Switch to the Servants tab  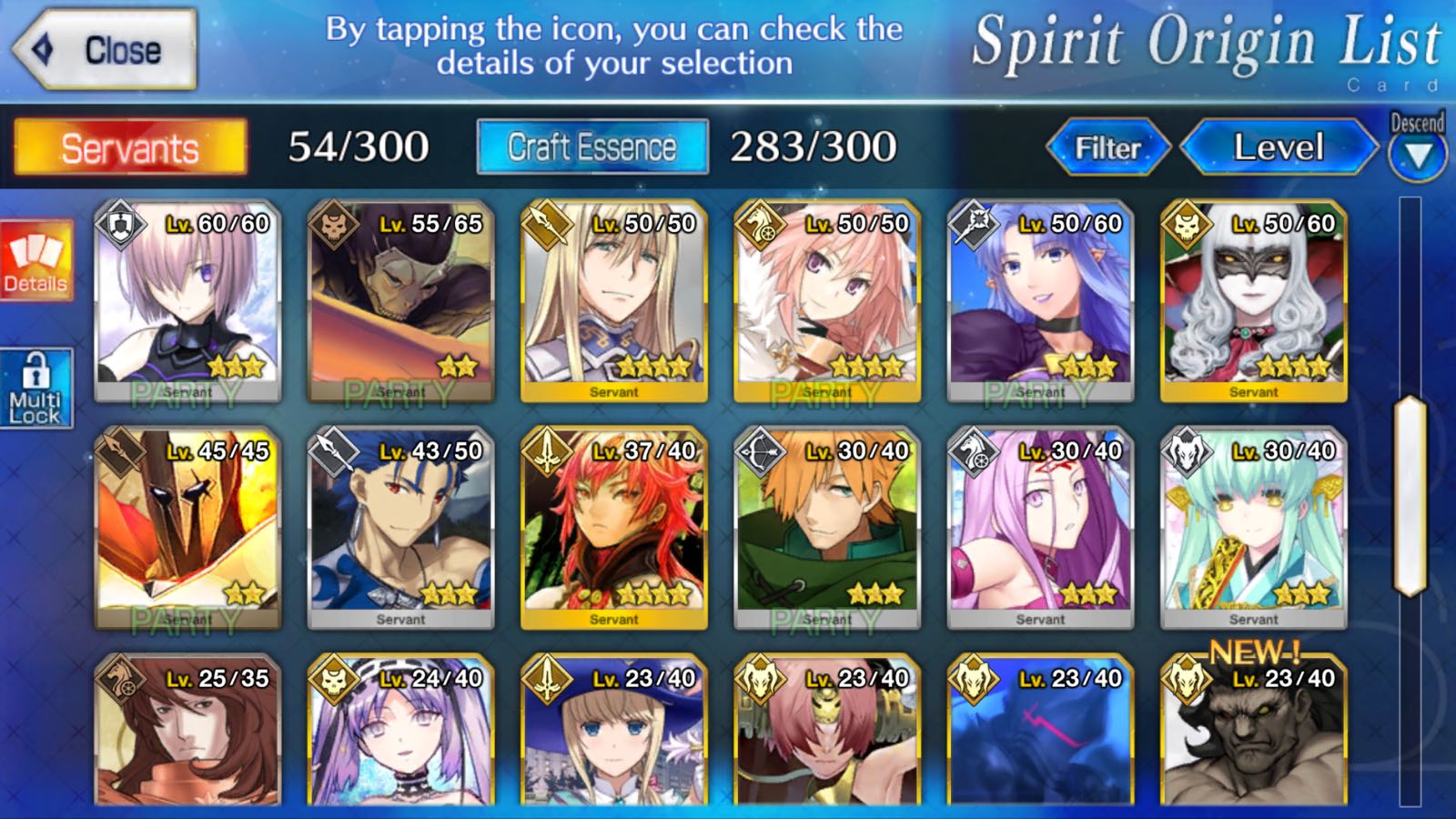tap(130, 147)
